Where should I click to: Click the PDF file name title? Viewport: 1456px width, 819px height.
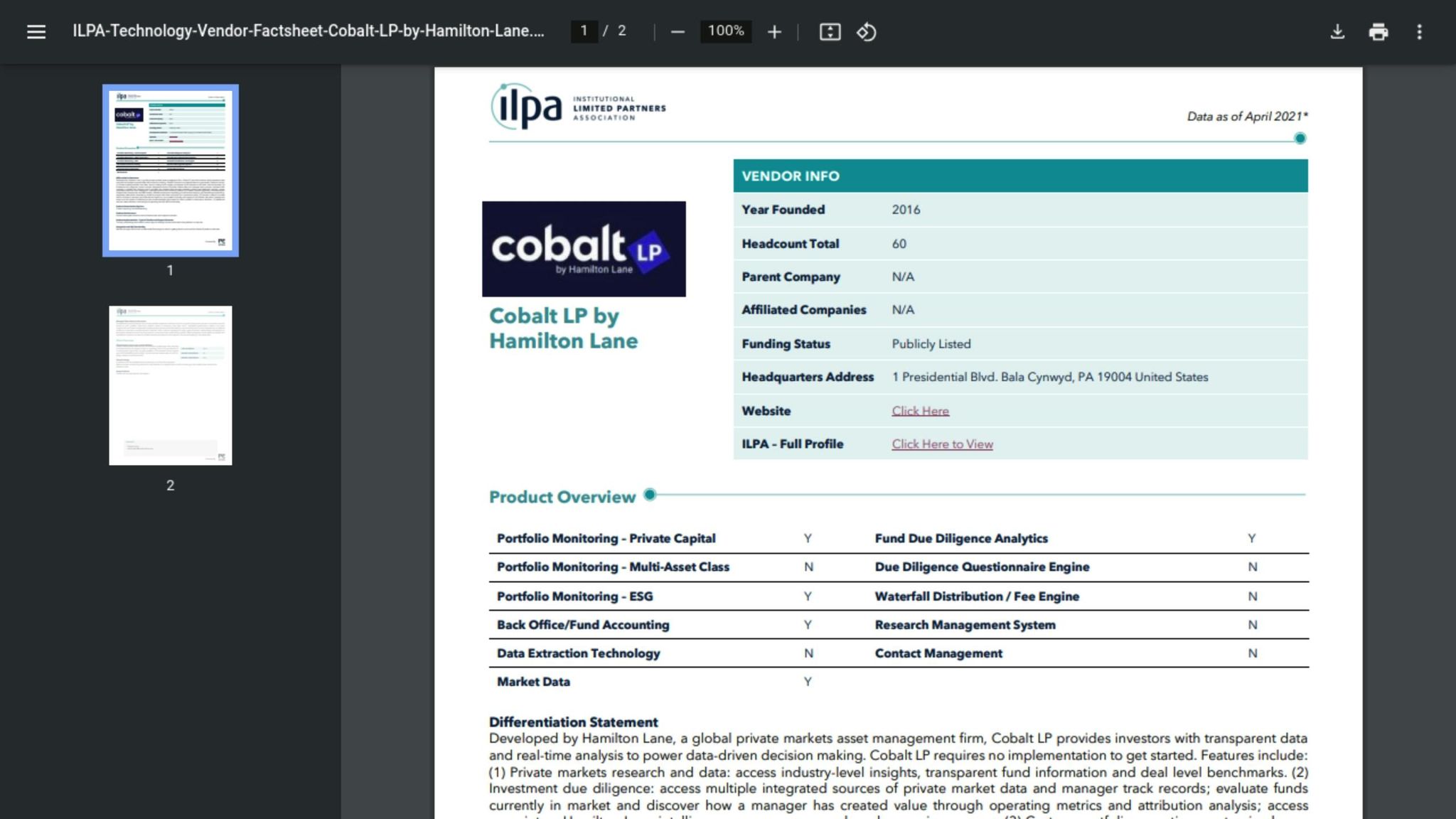pyautogui.click(x=308, y=31)
